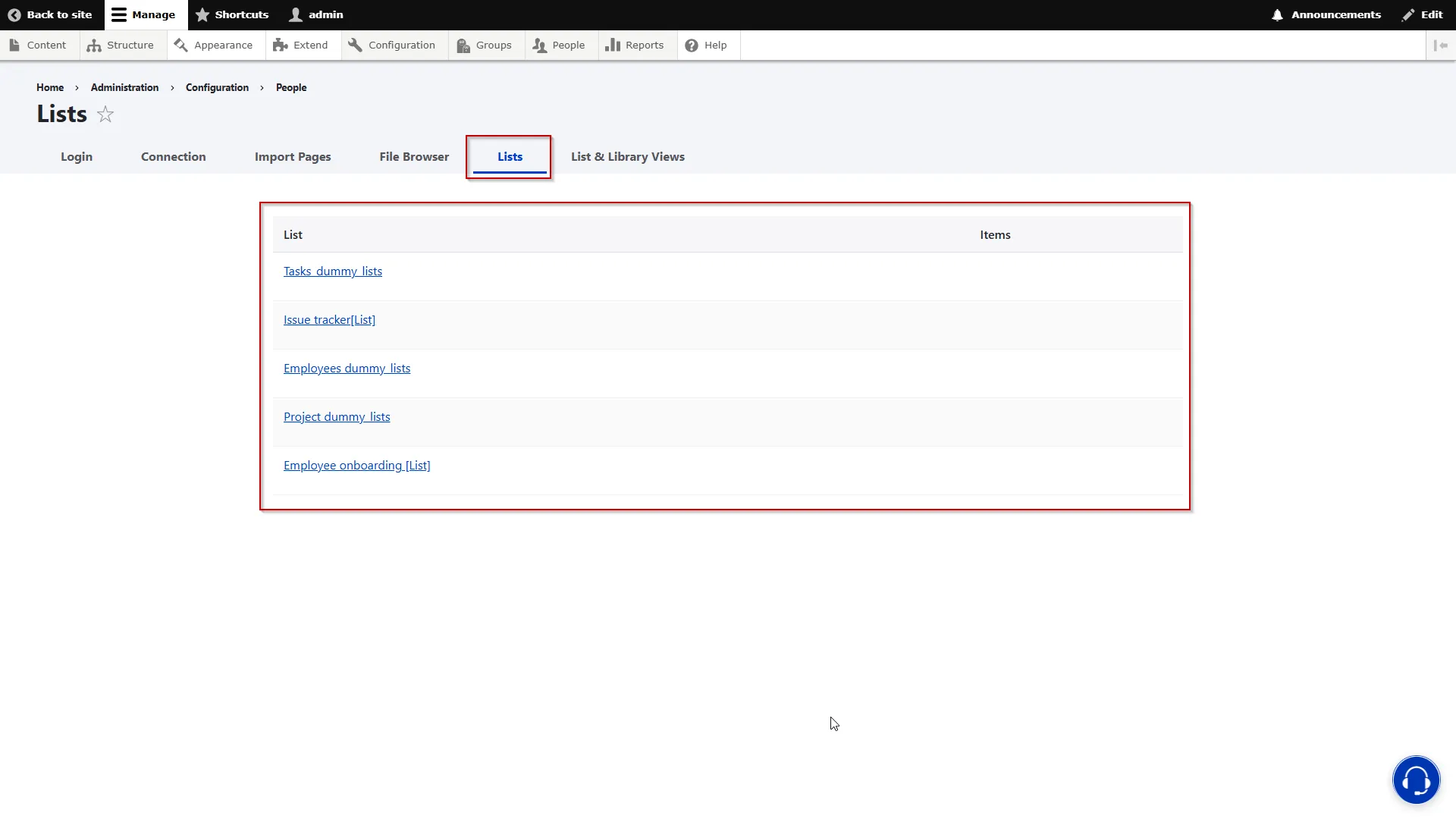This screenshot has height=819, width=1456.
Task: Click the Administration breadcrumb
Action: (x=124, y=87)
